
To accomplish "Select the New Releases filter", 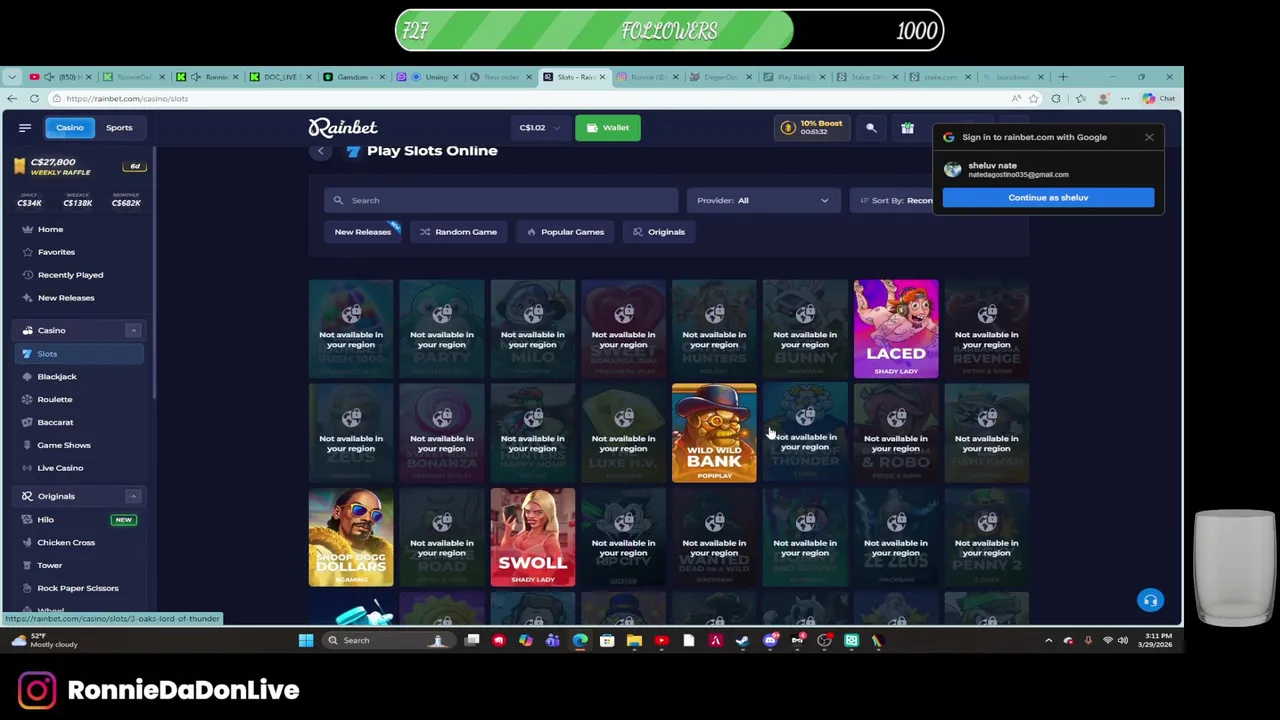I will click(x=363, y=232).
